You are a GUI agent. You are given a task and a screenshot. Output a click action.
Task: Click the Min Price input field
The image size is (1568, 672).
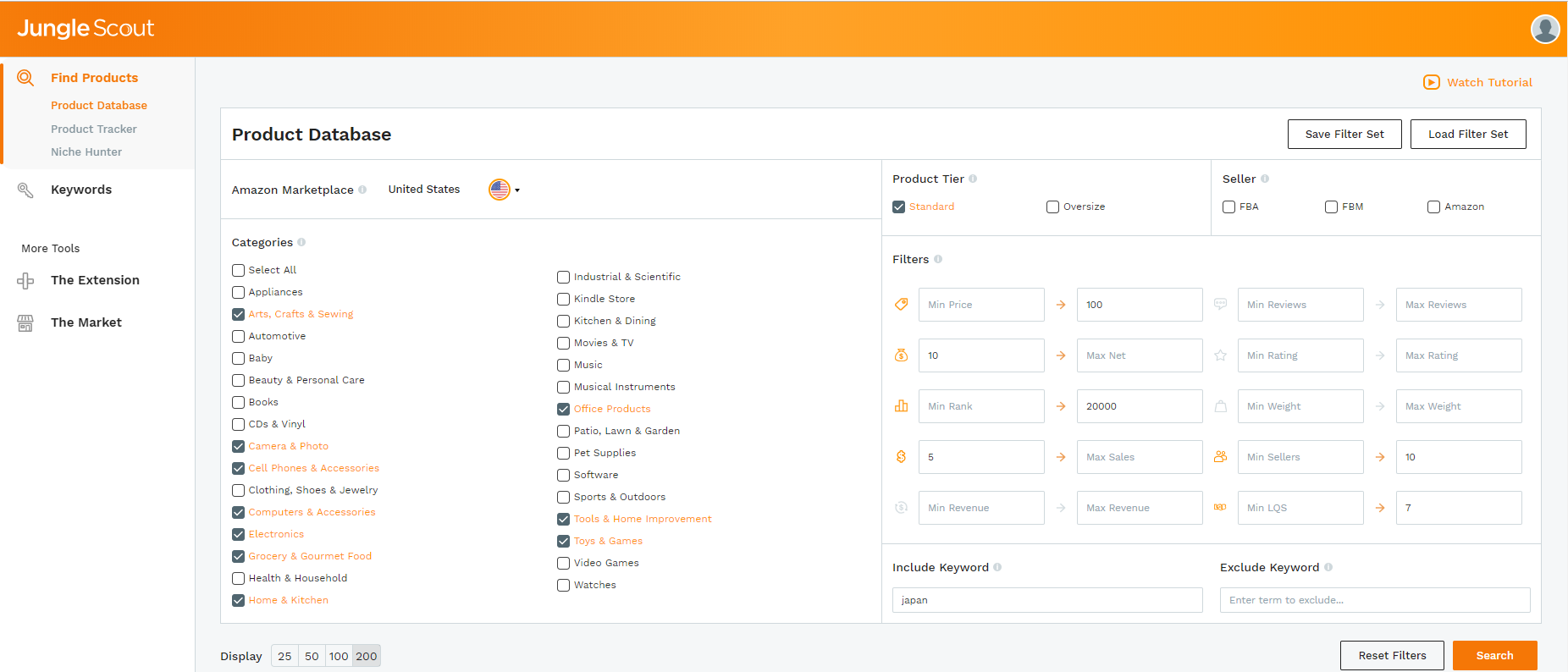pos(981,305)
